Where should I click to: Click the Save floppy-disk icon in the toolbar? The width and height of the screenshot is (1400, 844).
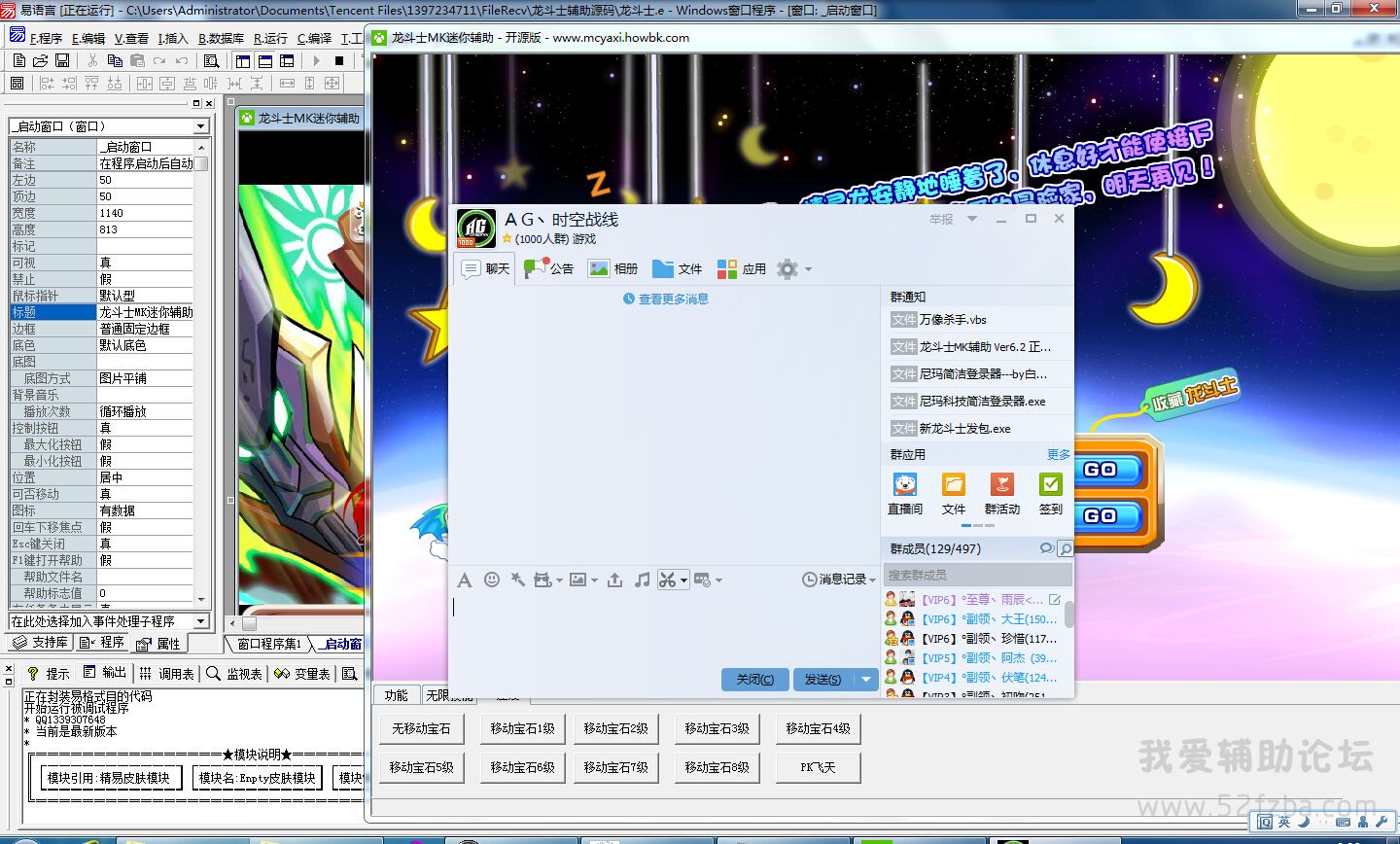62,60
